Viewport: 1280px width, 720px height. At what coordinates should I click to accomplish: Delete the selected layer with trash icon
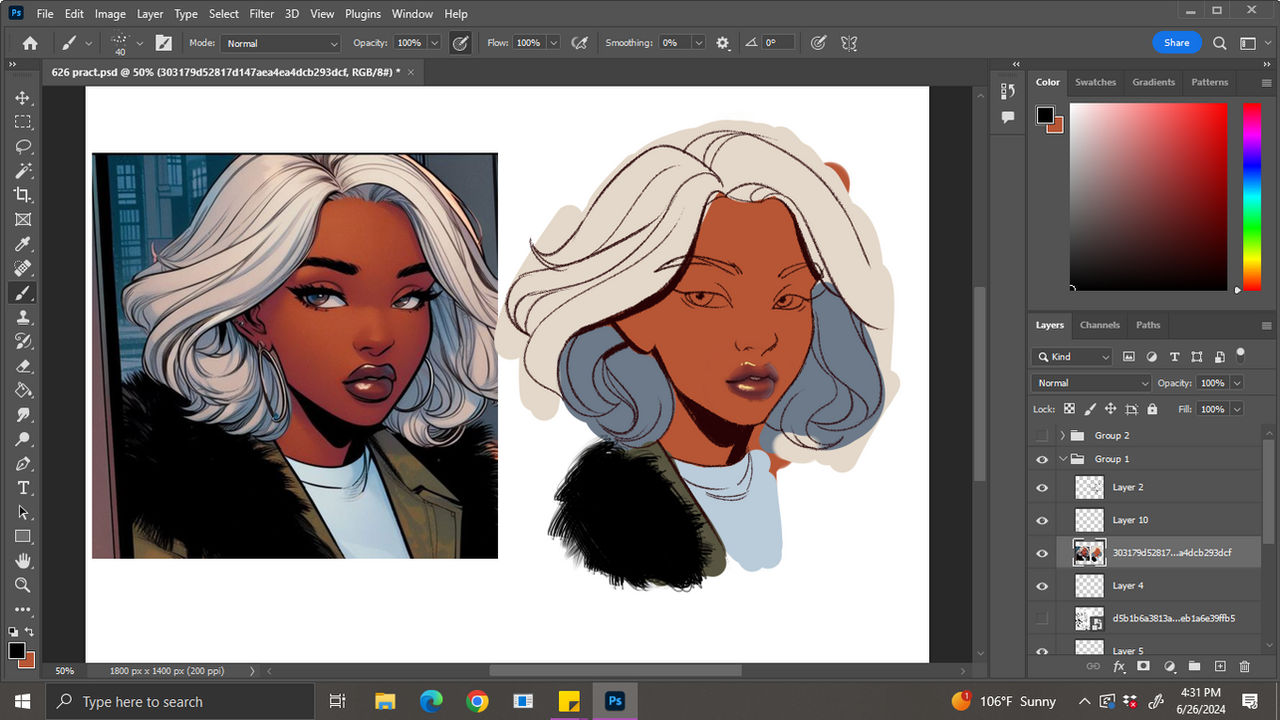pos(1244,666)
